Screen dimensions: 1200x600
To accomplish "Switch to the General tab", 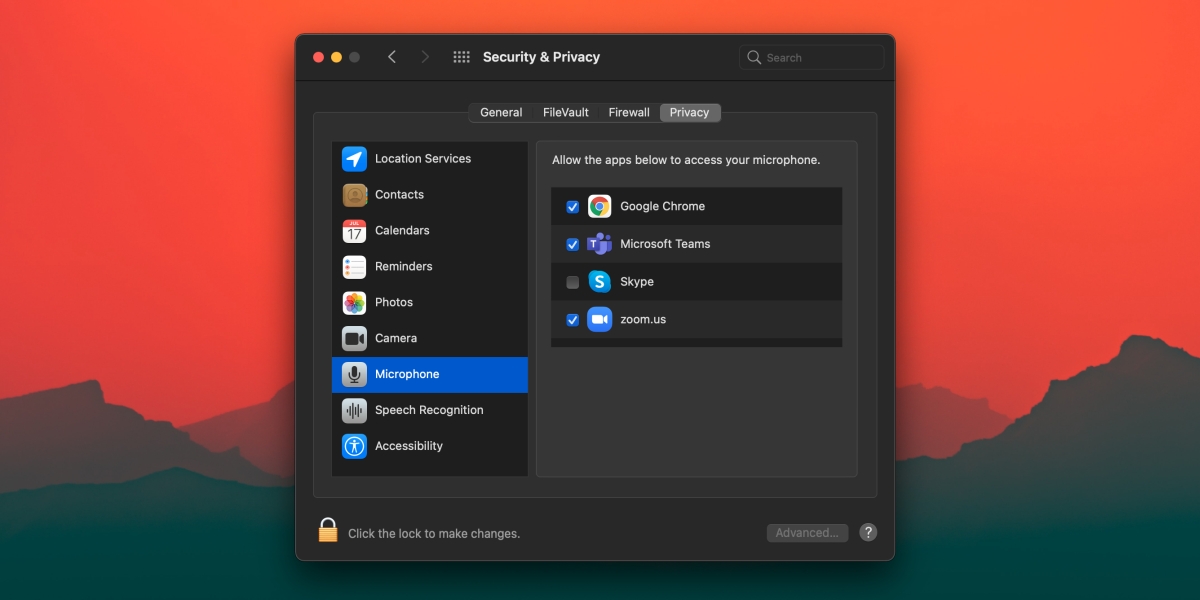I will pyautogui.click(x=501, y=113).
